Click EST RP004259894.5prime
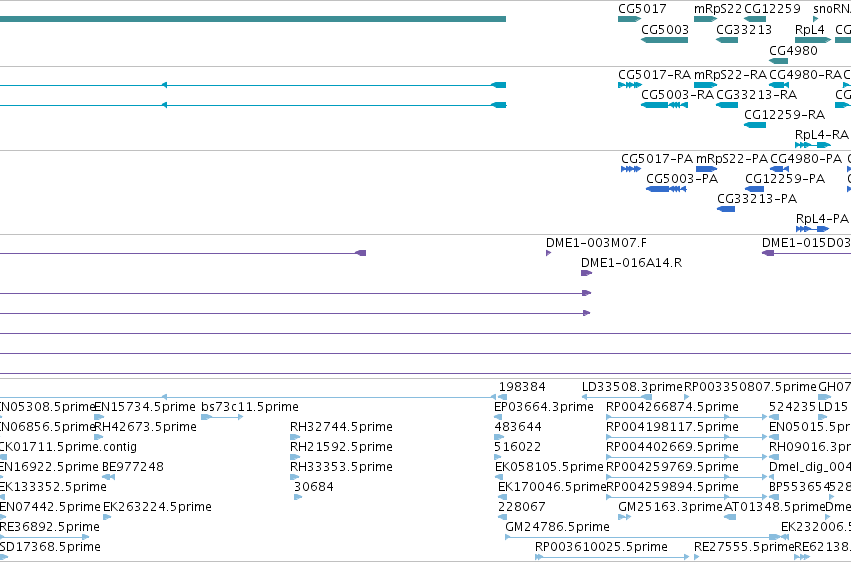The width and height of the screenshot is (851, 562). (672, 487)
